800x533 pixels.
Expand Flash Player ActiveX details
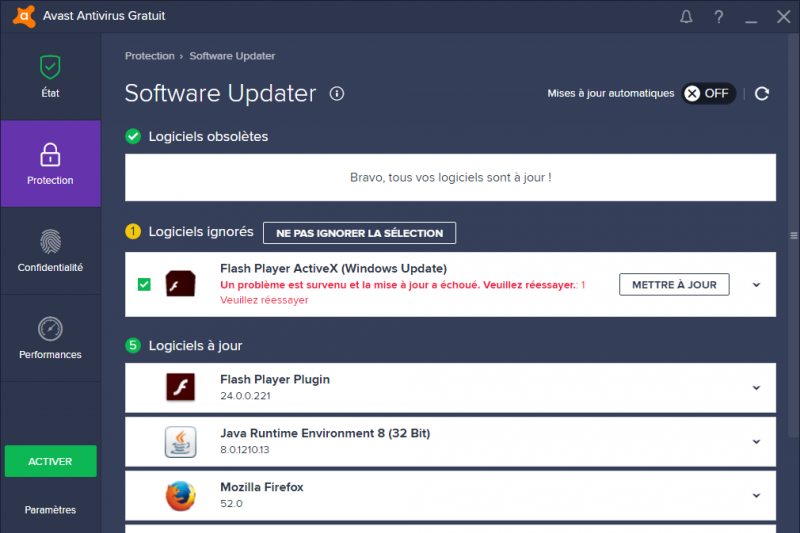coord(756,285)
